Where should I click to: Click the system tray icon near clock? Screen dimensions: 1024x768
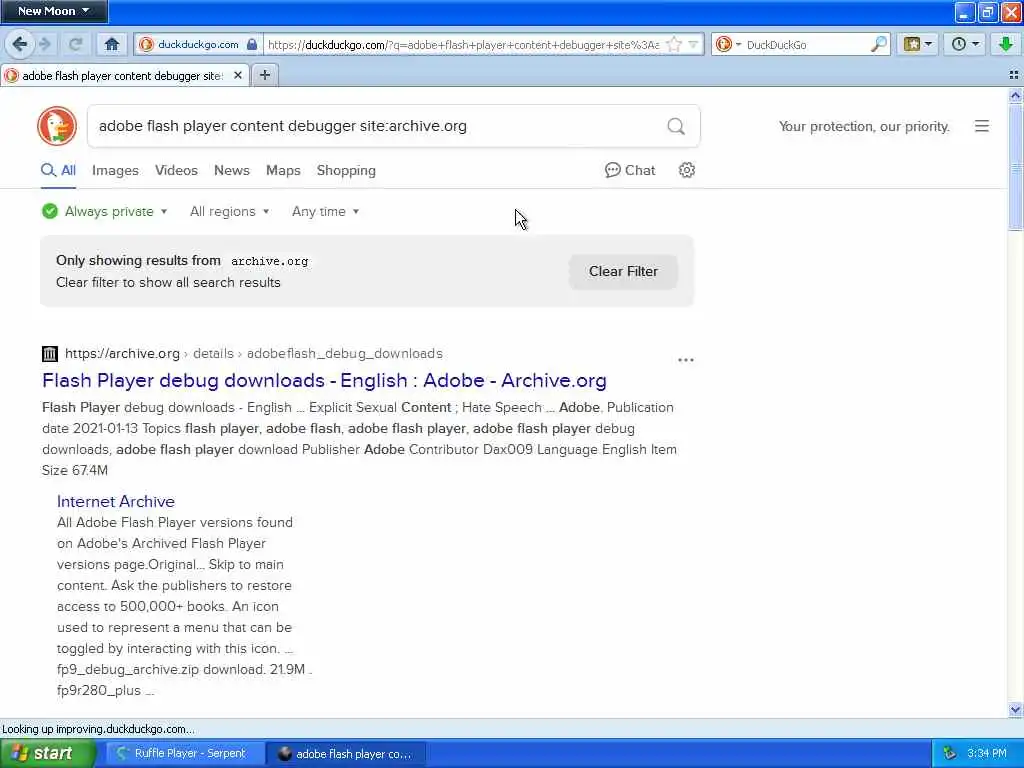click(949, 753)
